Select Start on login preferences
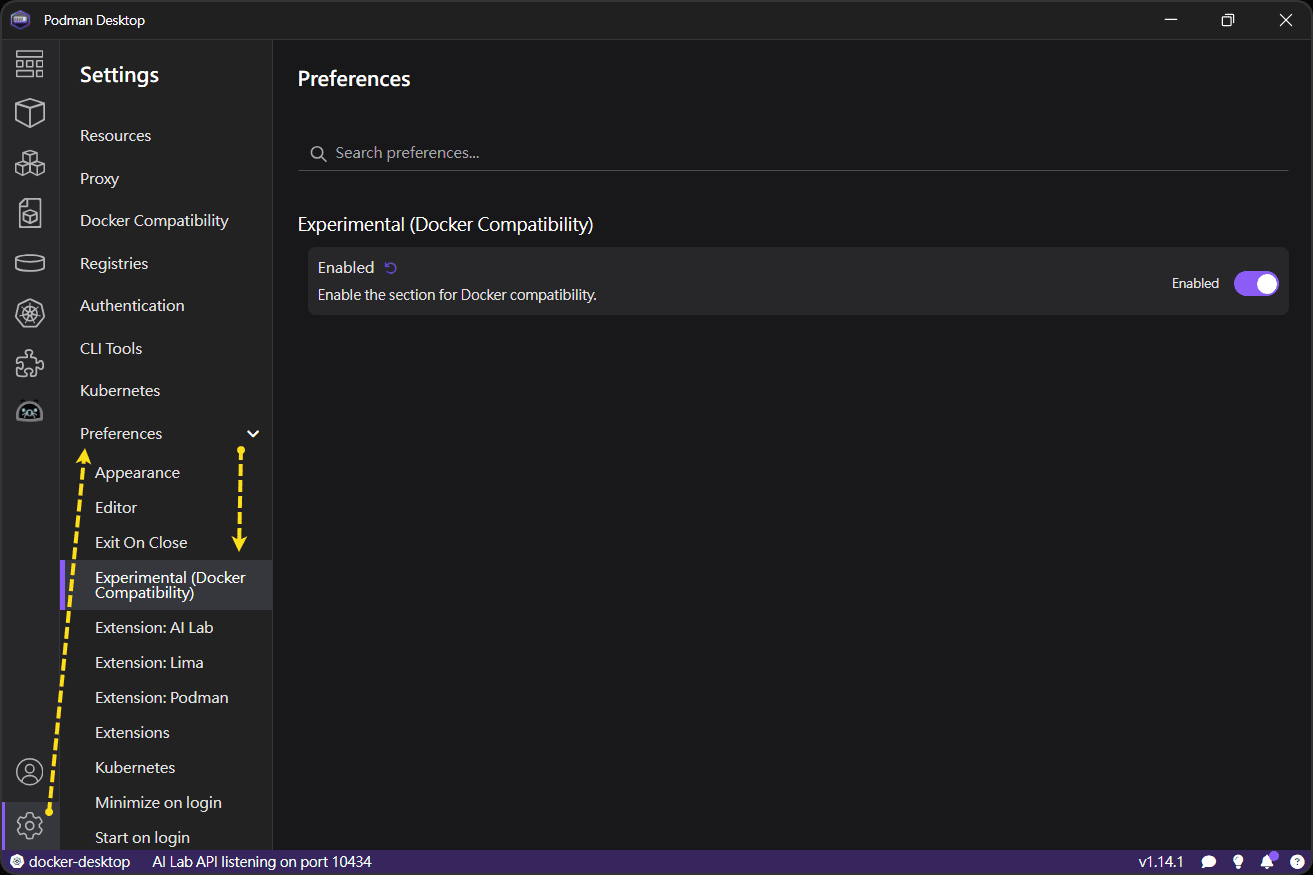Screen dimensions: 1313x875 click(142, 838)
